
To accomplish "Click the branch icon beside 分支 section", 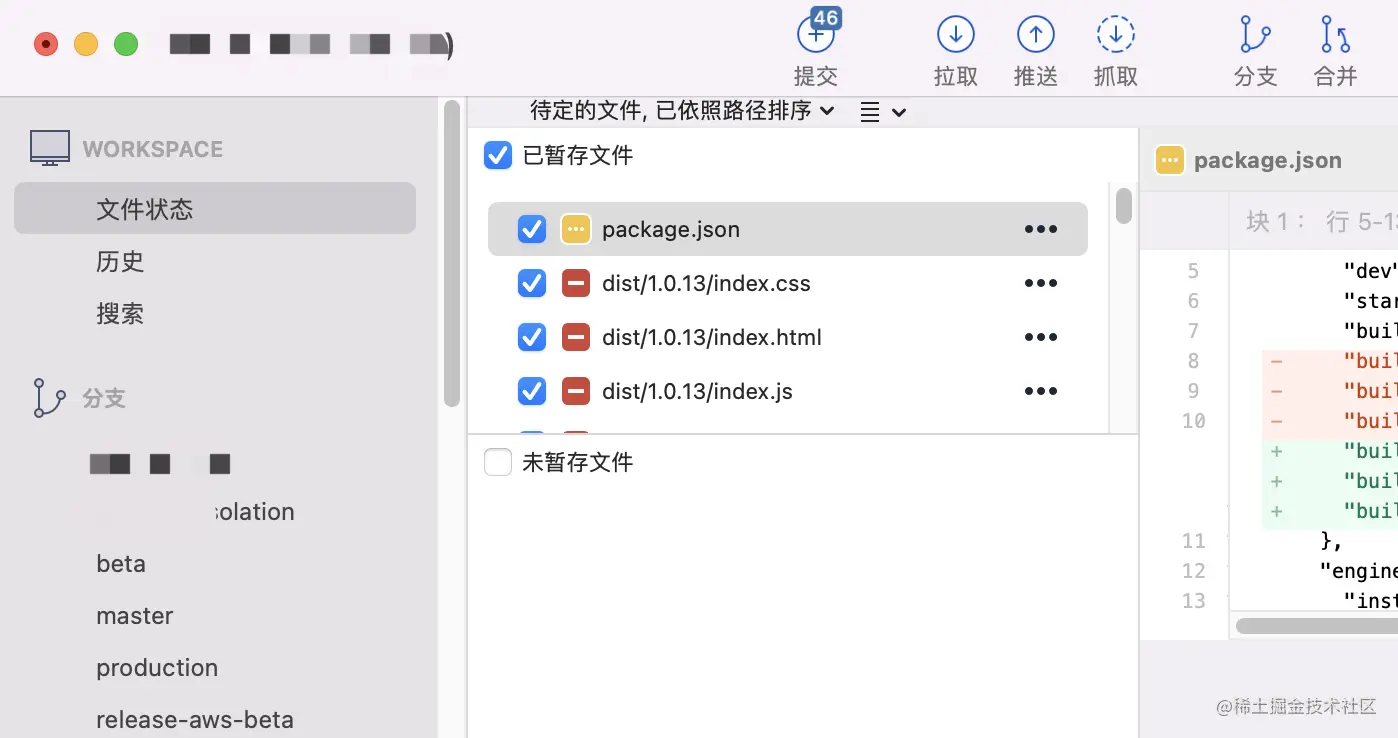I will click(49, 398).
